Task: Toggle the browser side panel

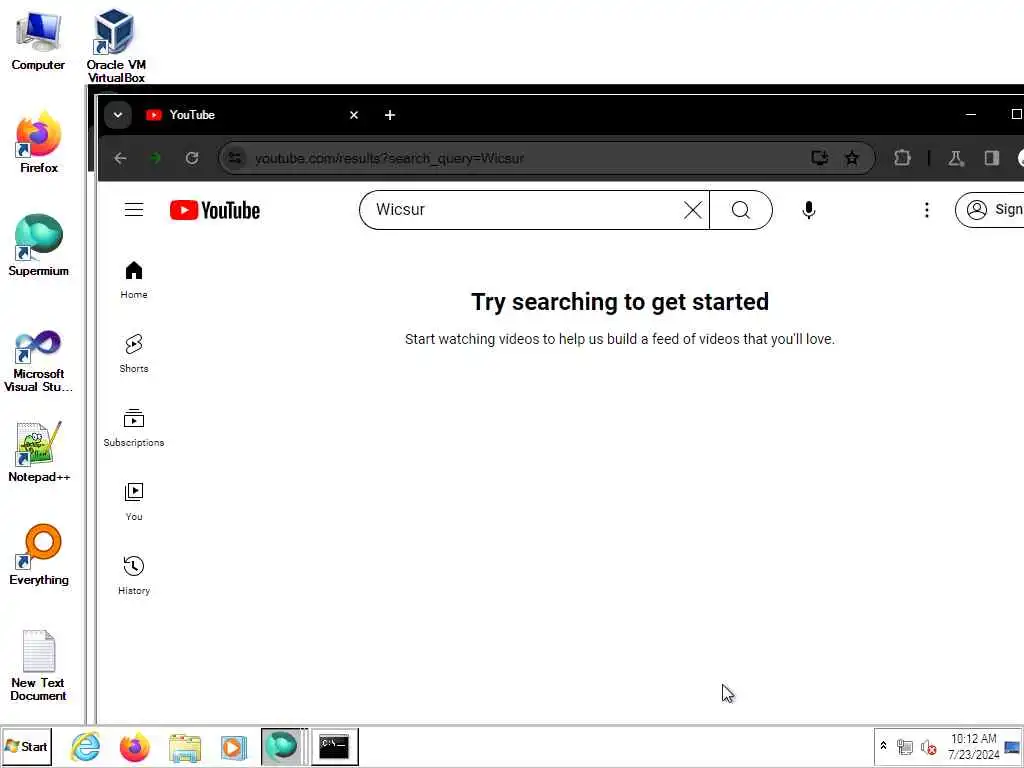Action: [x=991, y=158]
